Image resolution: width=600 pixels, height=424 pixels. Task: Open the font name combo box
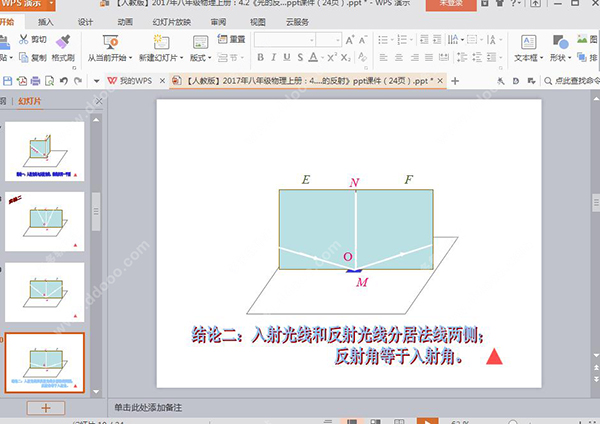coord(285,40)
